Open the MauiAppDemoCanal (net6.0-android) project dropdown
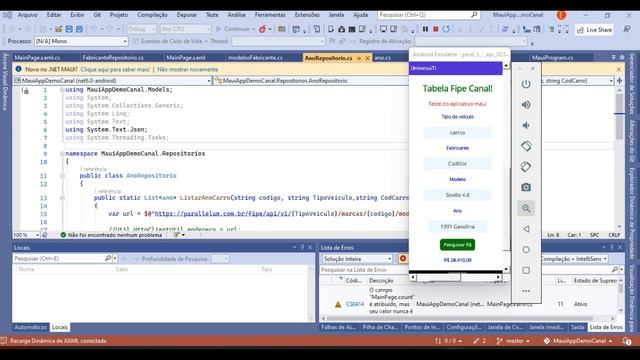This screenshot has height=360, width=640. point(112,81)
